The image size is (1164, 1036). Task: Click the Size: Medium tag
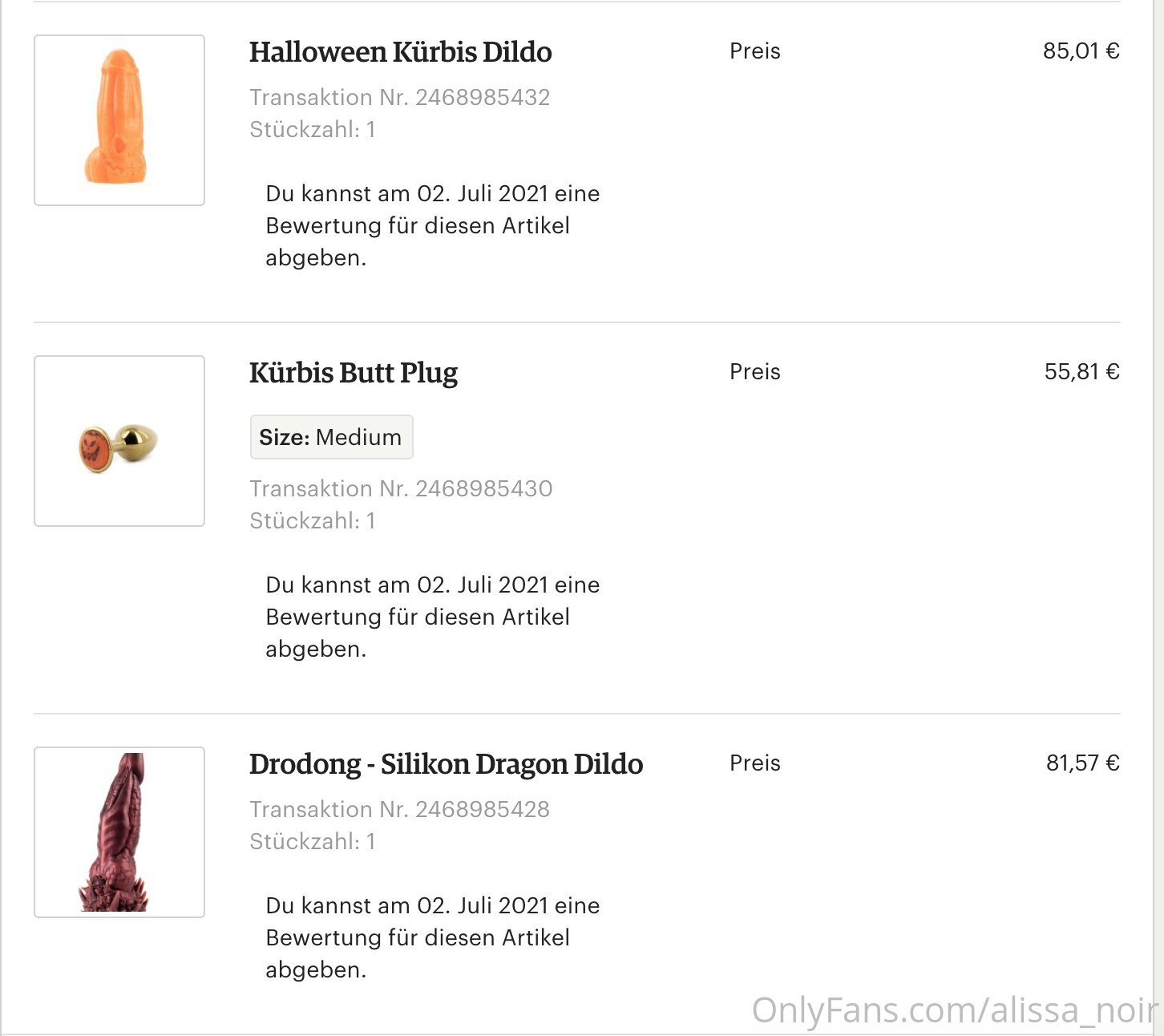[331, 437]
